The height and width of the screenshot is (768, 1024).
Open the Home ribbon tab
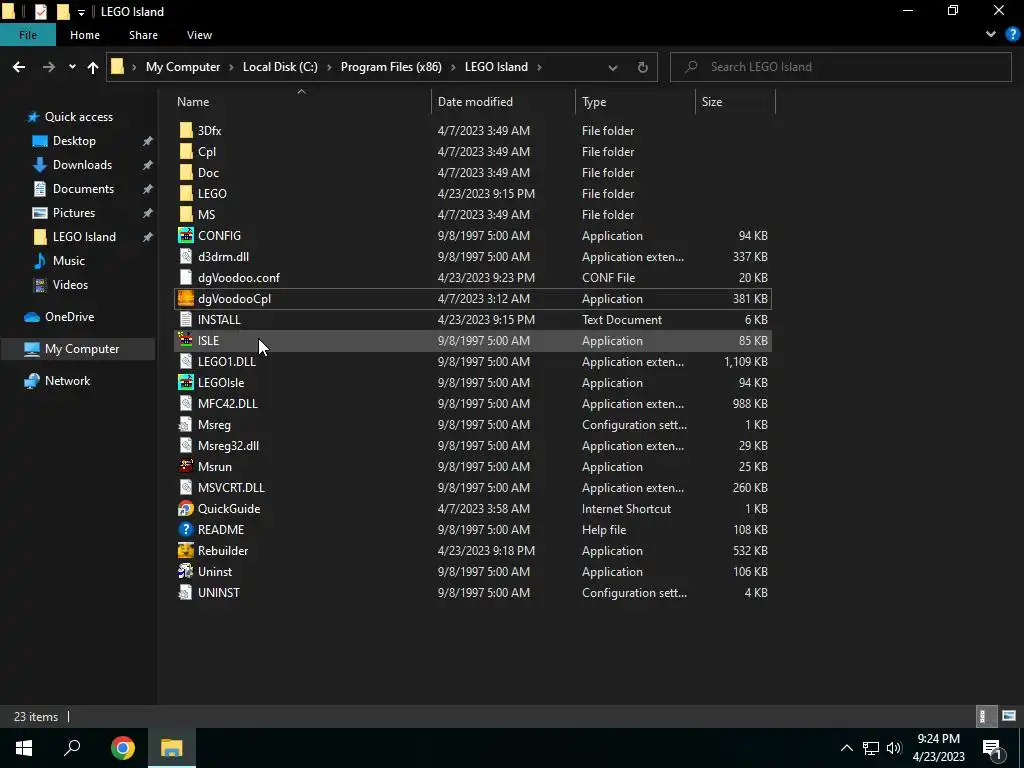pyautogui.click(x=85, y=35)
